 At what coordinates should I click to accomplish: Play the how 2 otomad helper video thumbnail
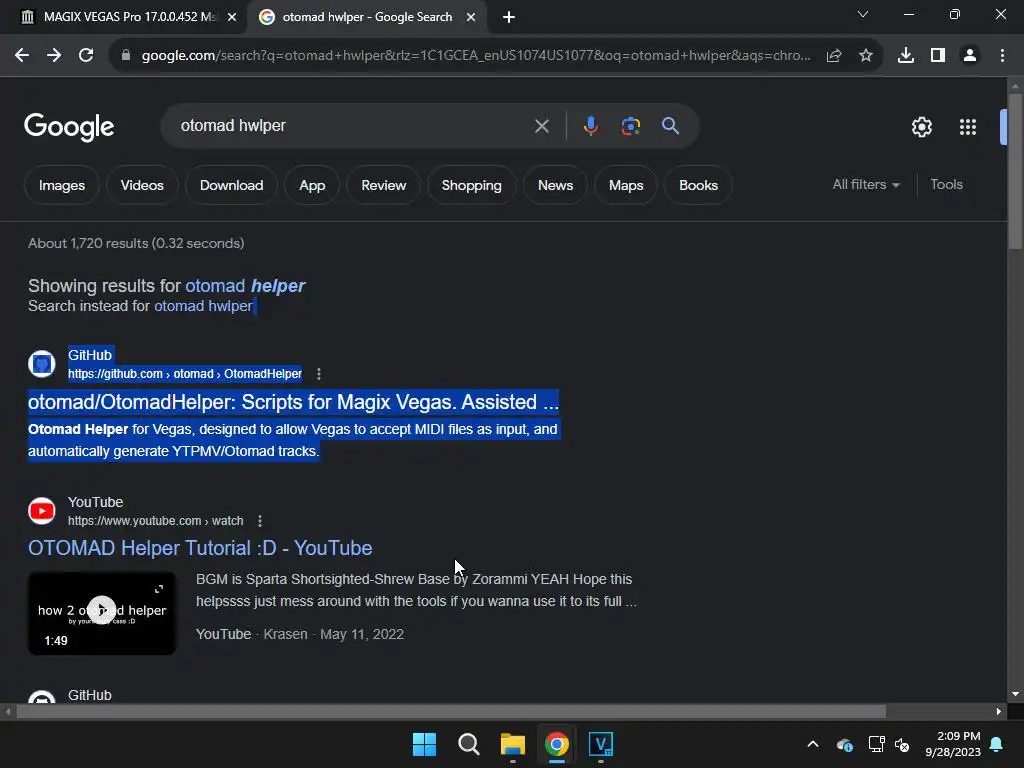(x=102, y=613)
